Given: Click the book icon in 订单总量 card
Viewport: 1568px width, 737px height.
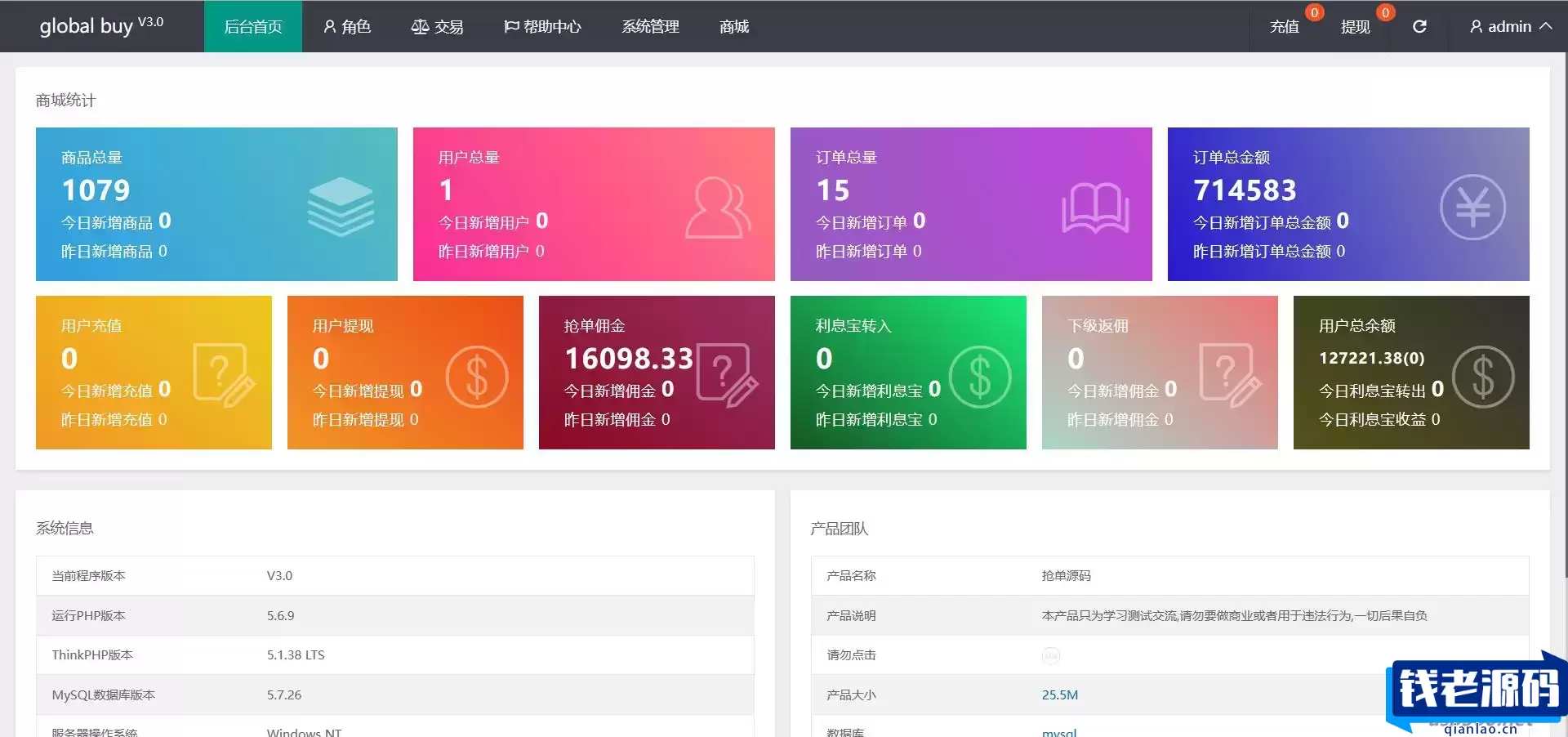Looking at the screenshot, I should (x=1095, y=208).
